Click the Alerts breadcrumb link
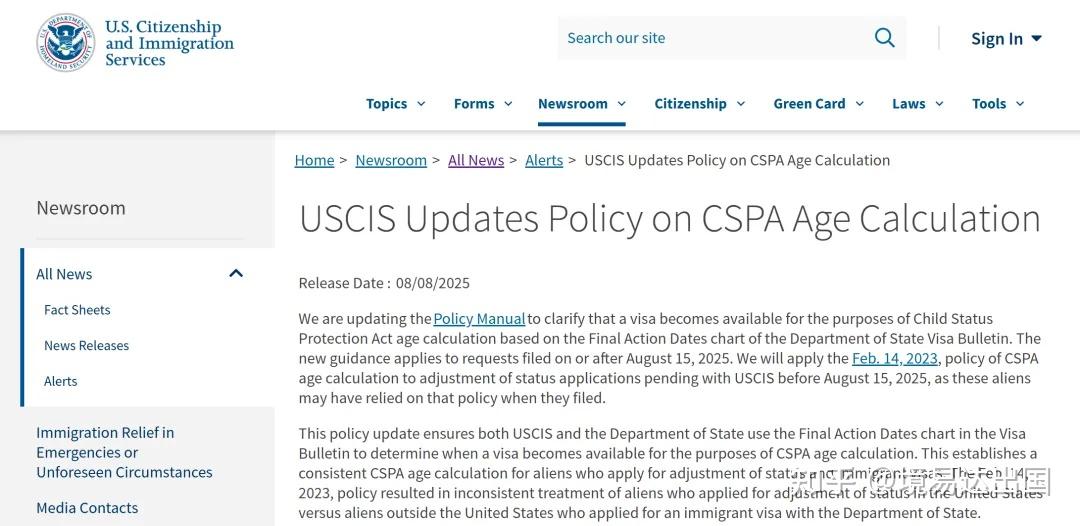The image size is (1080, 526). [544, 160]
